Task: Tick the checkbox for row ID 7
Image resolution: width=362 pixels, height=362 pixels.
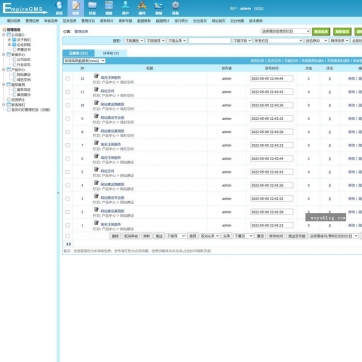Action: (x=68, y=145)
